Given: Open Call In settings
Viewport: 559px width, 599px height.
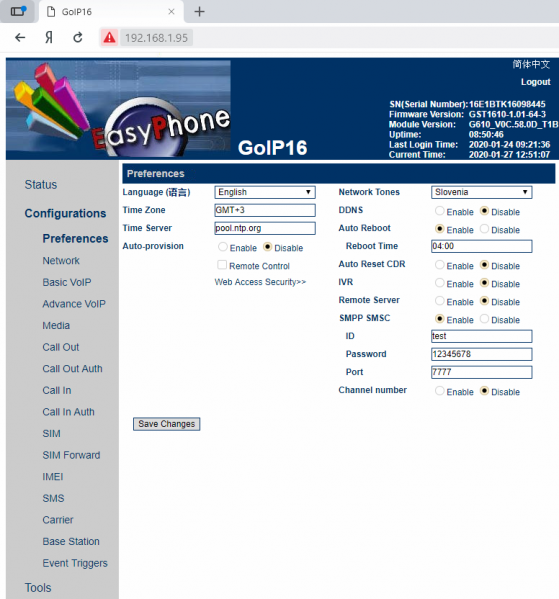Looking at the screenshot, I should 57,390.
